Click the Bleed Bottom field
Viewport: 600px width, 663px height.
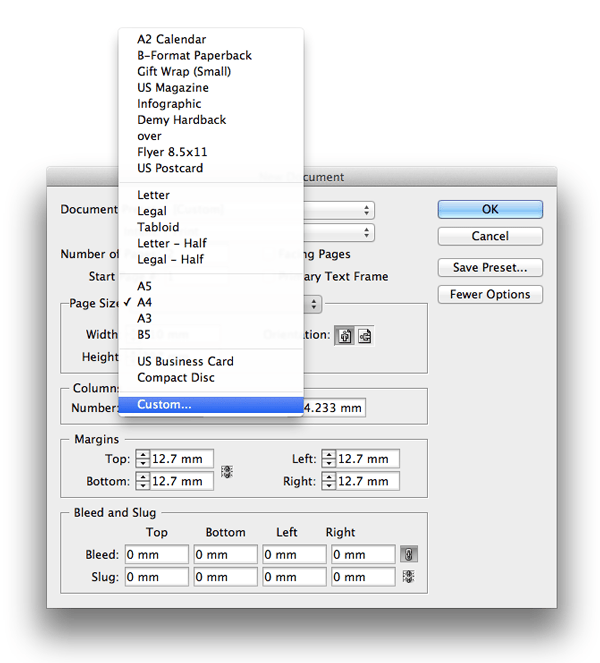225,554
